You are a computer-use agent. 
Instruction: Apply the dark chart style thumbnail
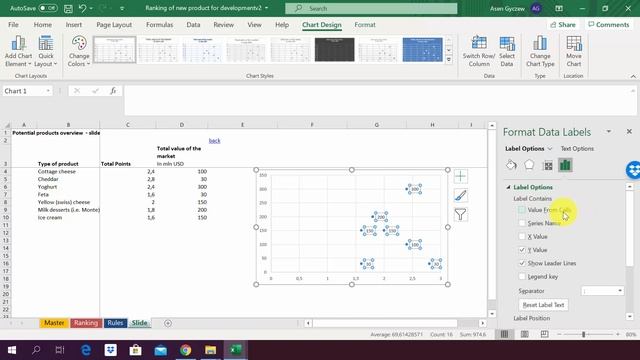[x=334, y=49]
